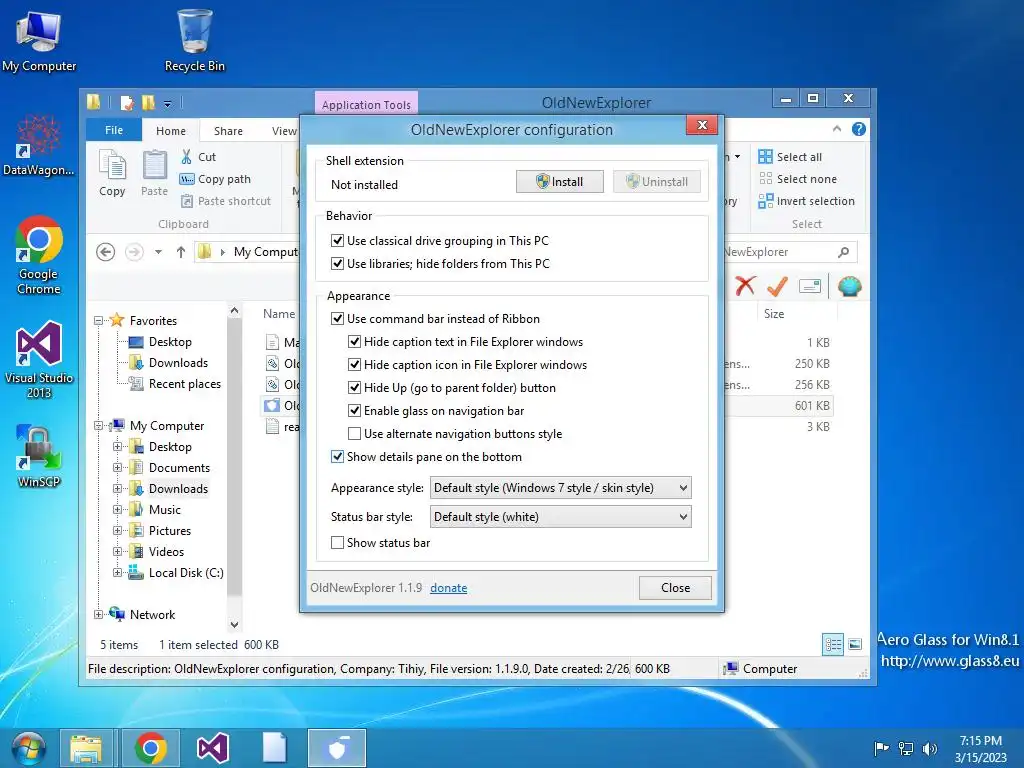
Task: Open the Application Tools contextual tab
Action: click(366, 104)
